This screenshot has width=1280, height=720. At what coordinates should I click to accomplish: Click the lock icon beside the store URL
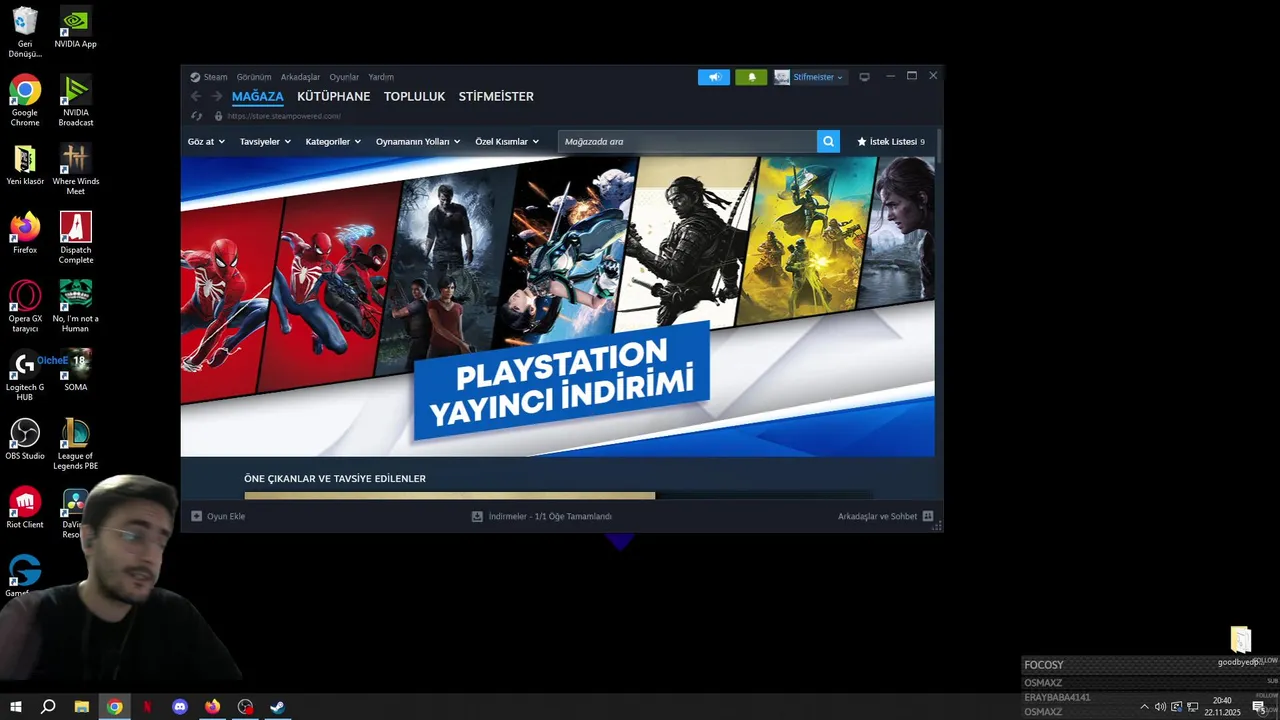coord(218,116)
